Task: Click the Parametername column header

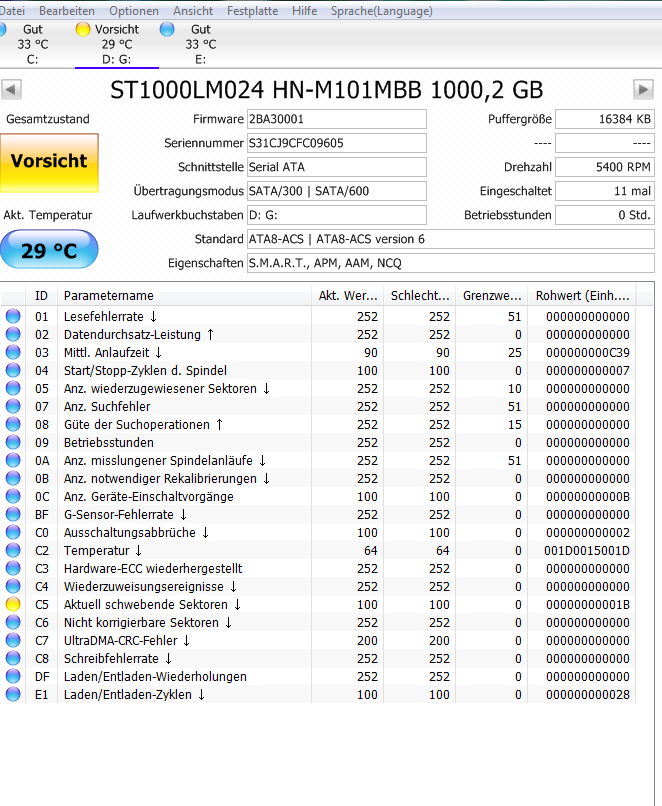Action: pyautogui.click(x=185, y=296)
